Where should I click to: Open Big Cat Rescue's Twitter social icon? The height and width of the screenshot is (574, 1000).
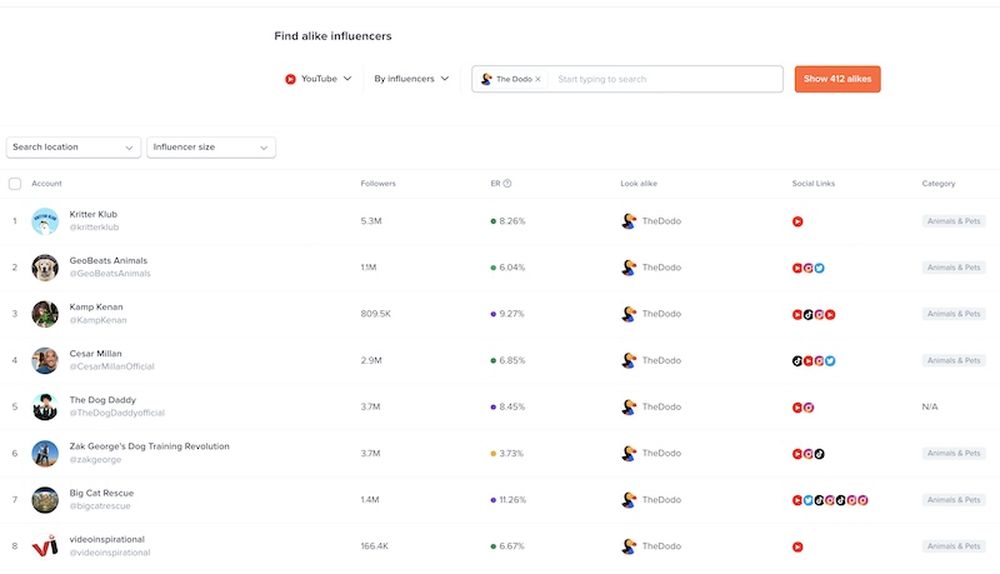coord(808,501)
